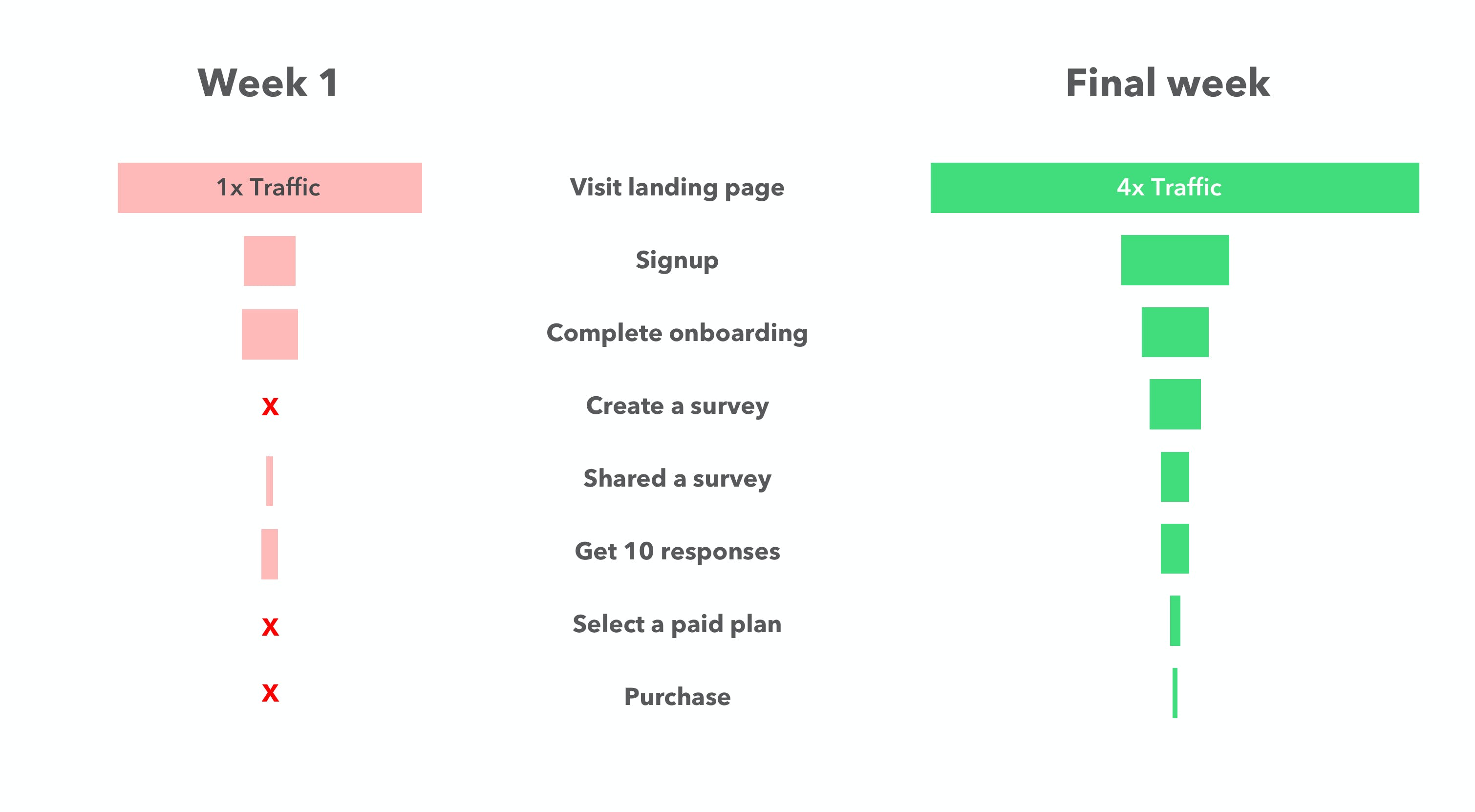Select the green 4x Traffic bar
Viewport: 1475px width, 812px height.
[x=1175, y=188]
